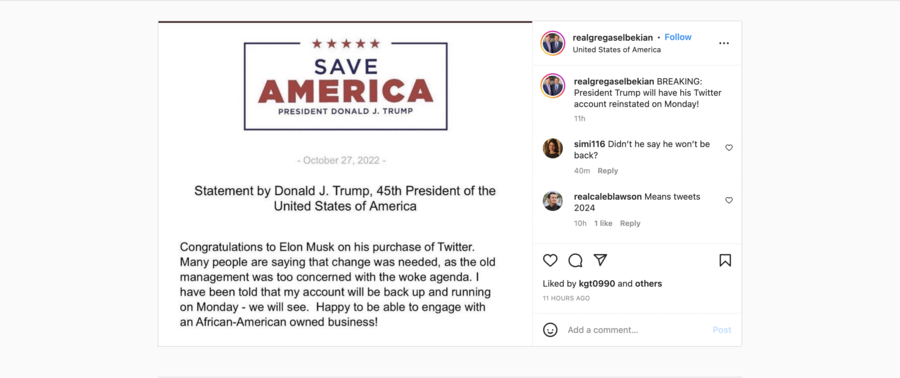View the others who liked this post
The height and width of the screenshot is (378, 900).
(x=648, y=283)
